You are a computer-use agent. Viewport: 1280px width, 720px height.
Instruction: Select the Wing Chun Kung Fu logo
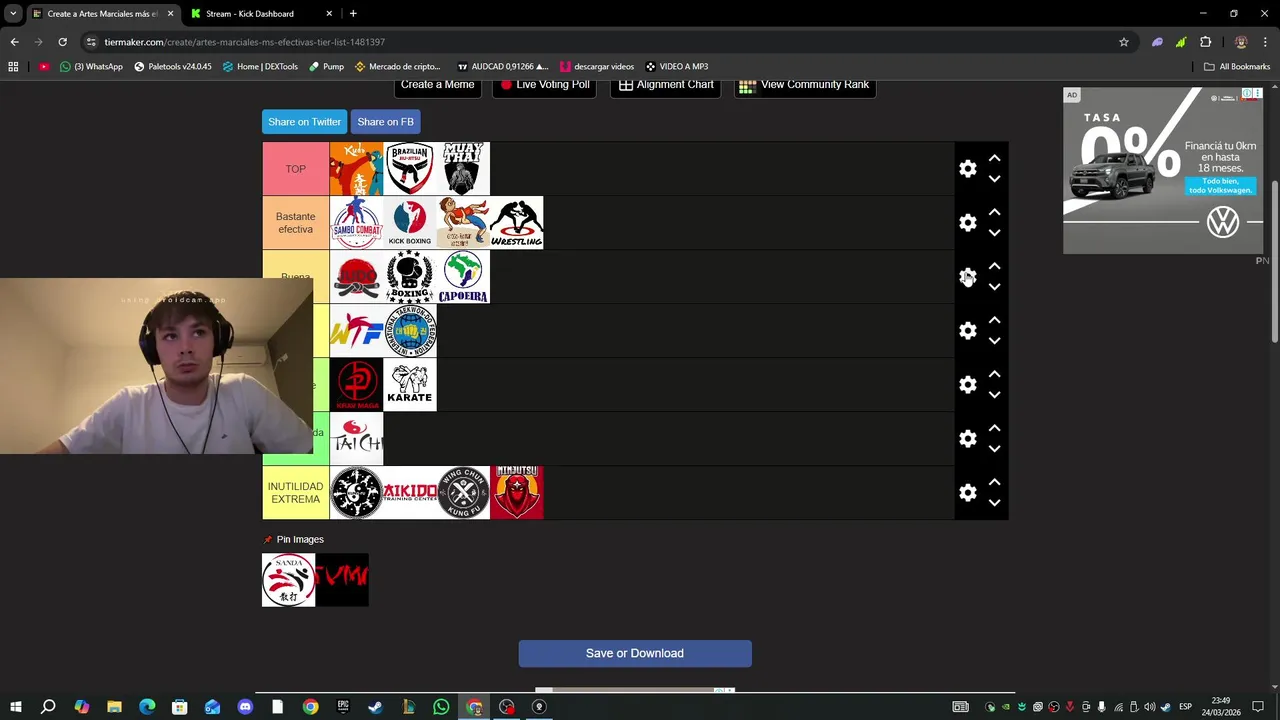(x=463, y=493)
